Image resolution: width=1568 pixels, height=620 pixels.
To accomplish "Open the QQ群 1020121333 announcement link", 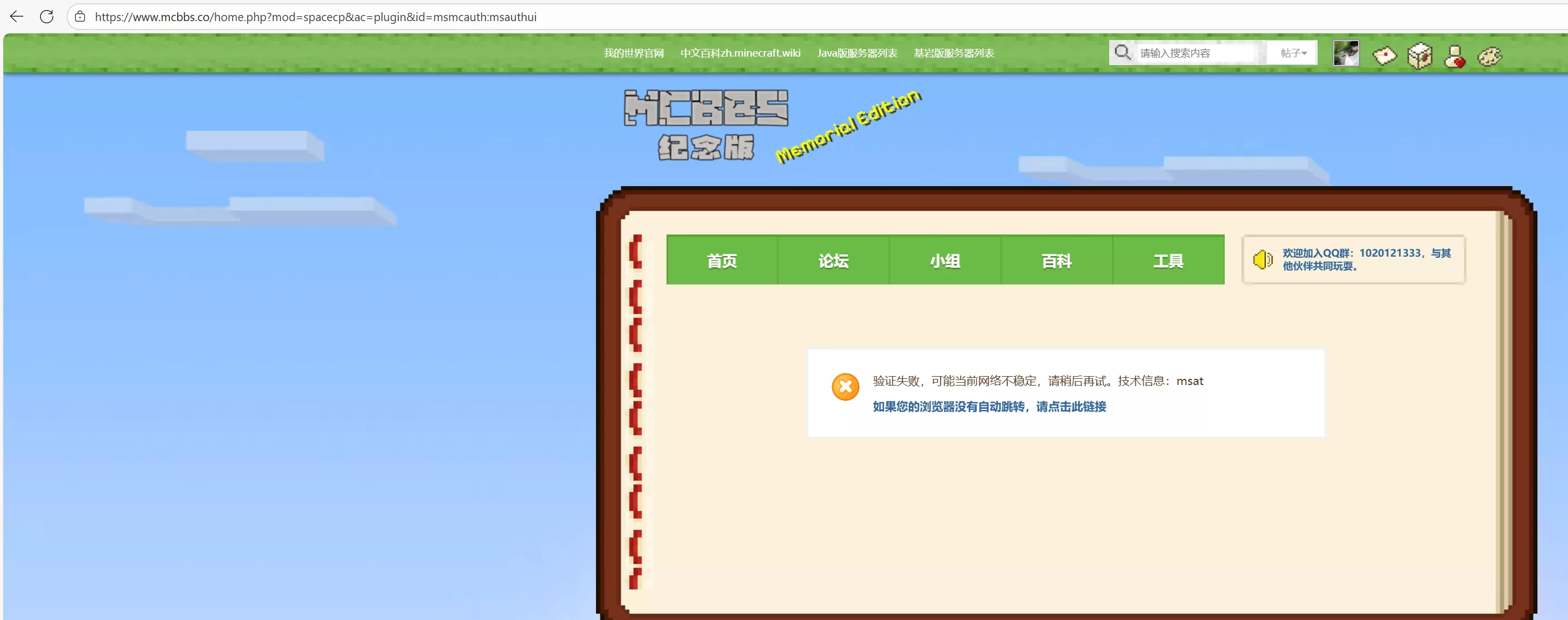I will click(x=1366, y=259).
